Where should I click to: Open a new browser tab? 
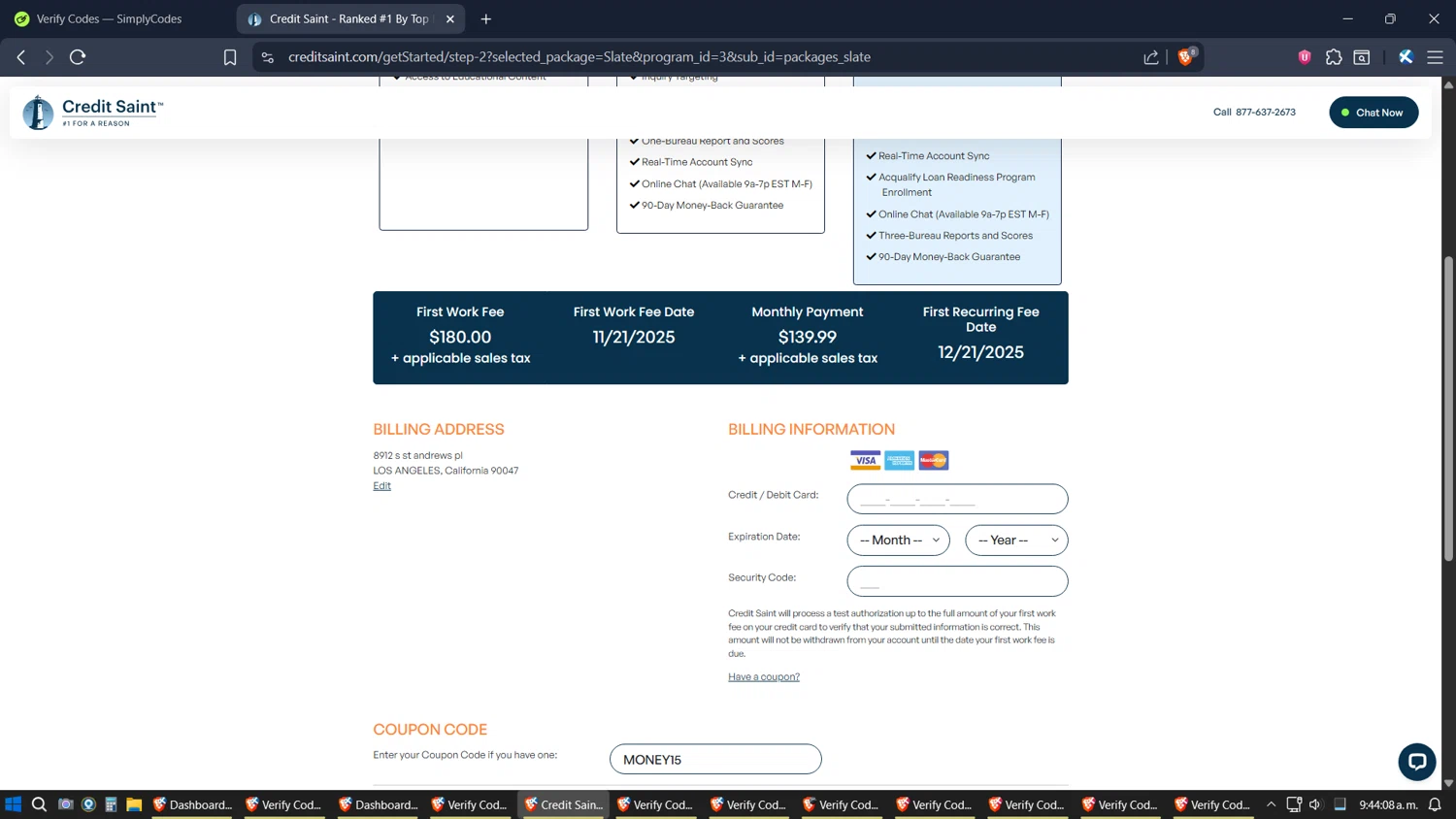486,18
